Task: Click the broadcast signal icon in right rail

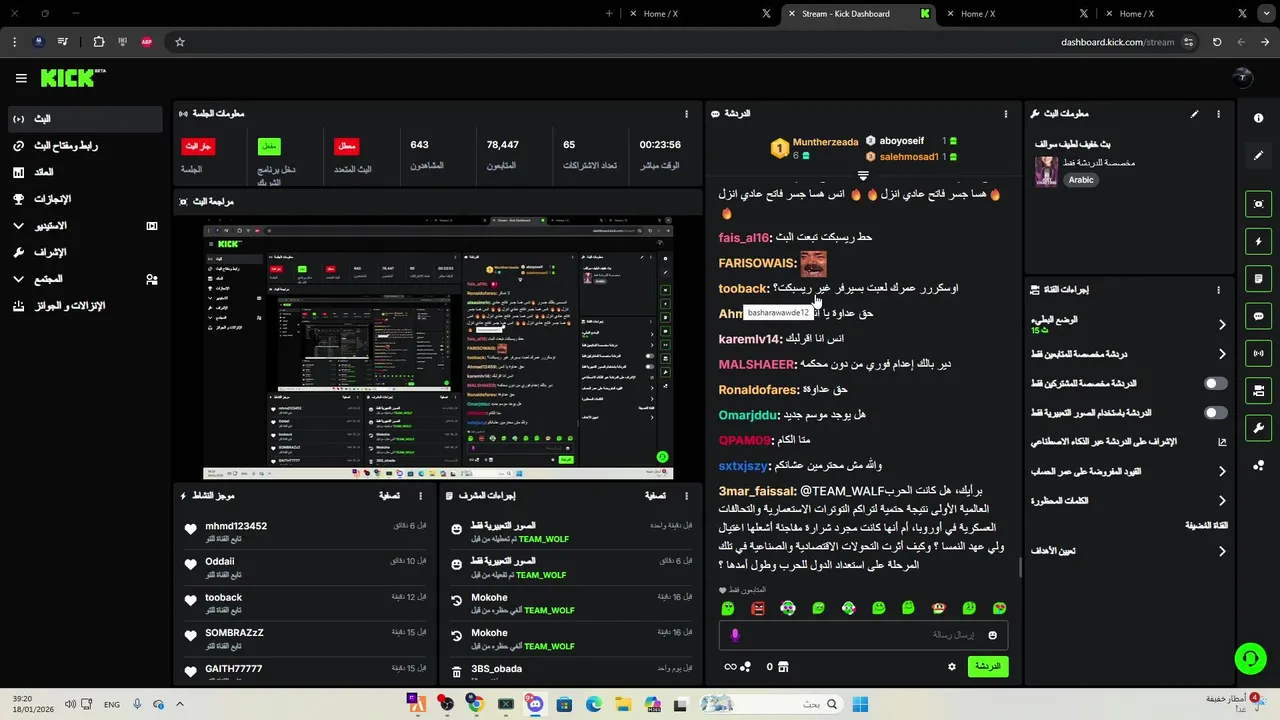Action: [1258, 353]
